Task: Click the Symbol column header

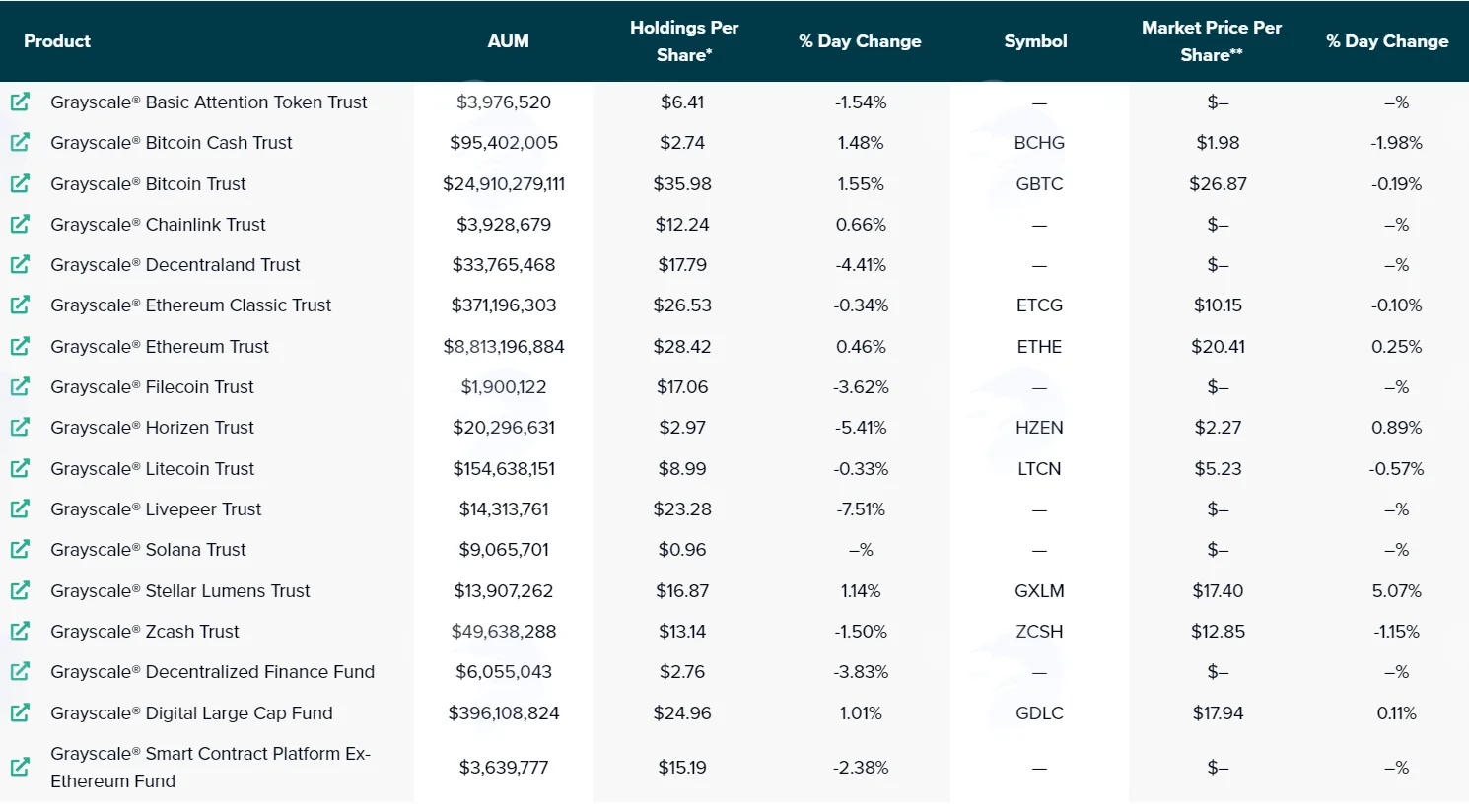Action: click(1035, 41)
